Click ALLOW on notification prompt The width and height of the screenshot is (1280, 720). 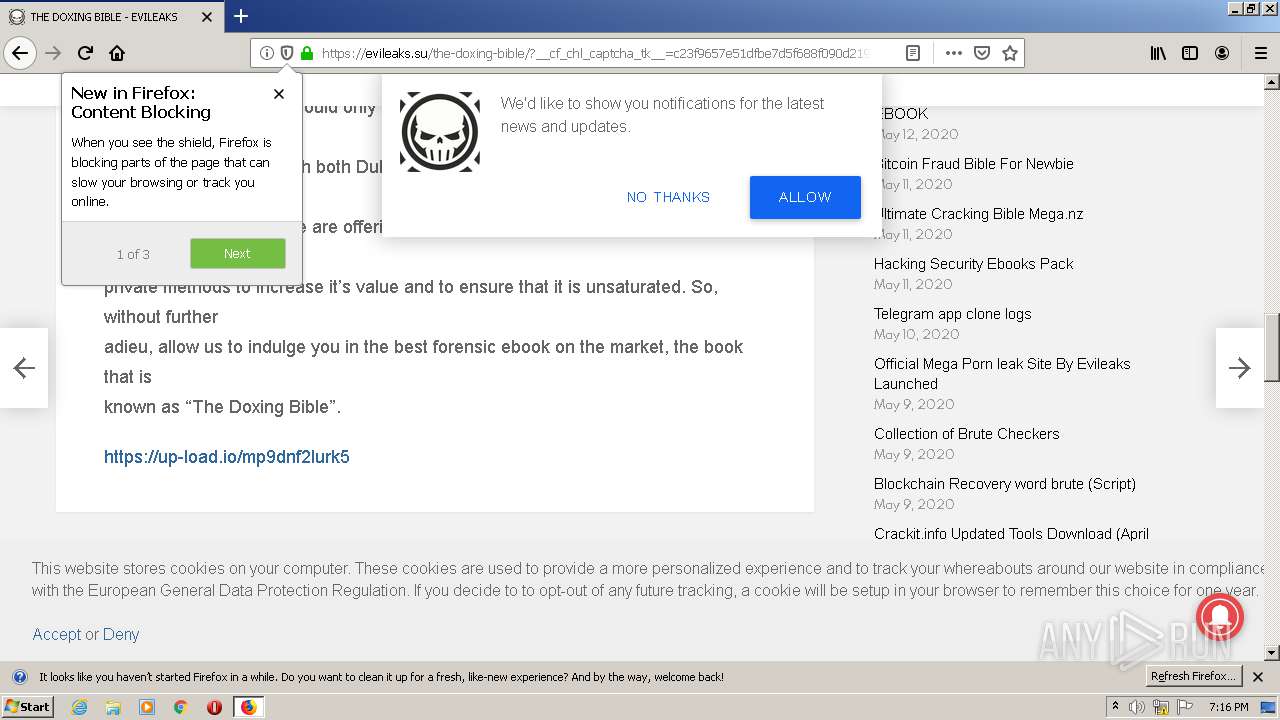click(x=805, y=197)
